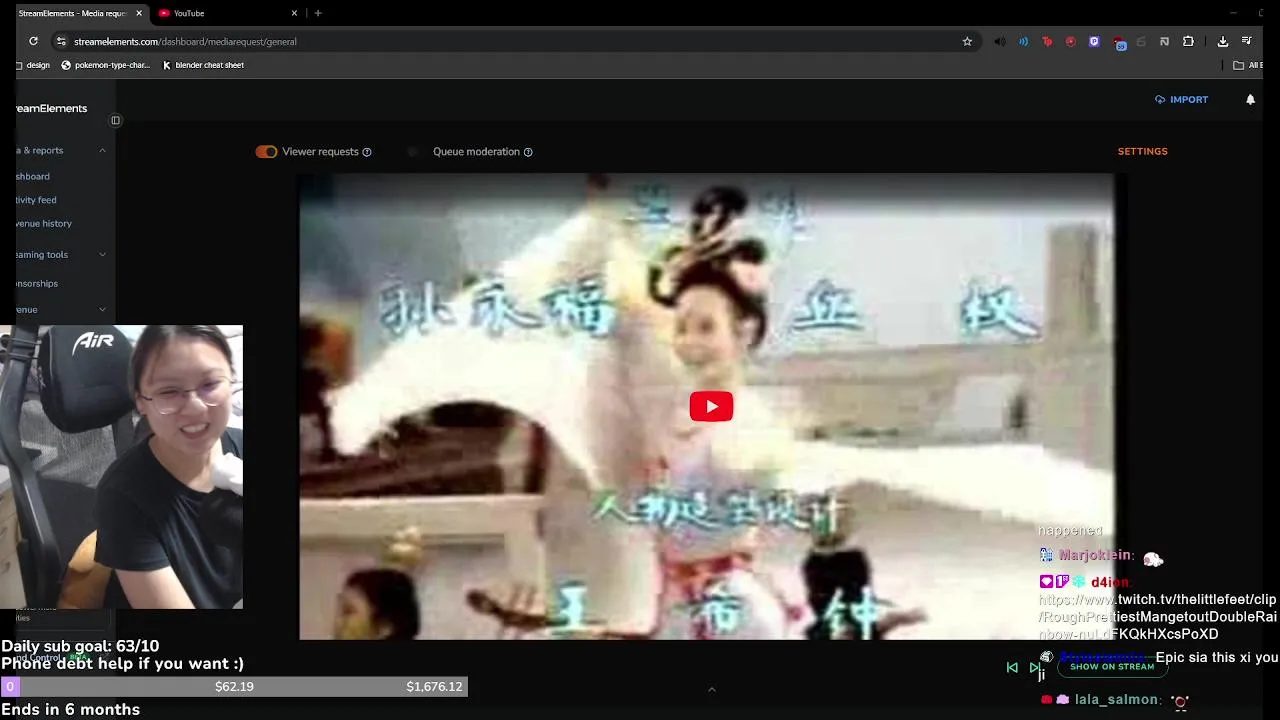
Task: Open the All Bookmarks folder
Action: pyautogui.click(x=1248, y=65)
